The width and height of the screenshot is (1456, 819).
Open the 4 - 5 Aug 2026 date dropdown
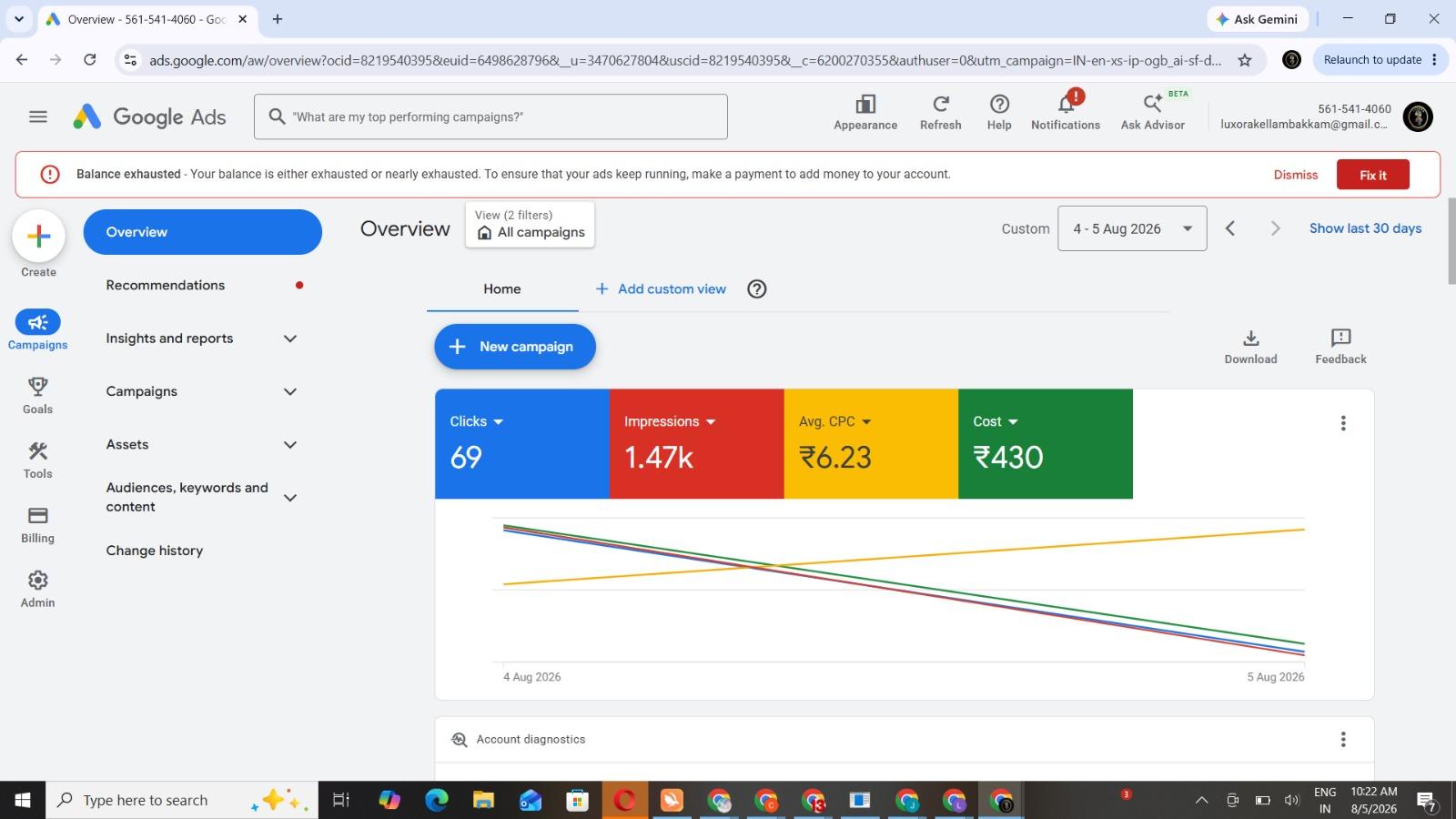[1132, 228]
